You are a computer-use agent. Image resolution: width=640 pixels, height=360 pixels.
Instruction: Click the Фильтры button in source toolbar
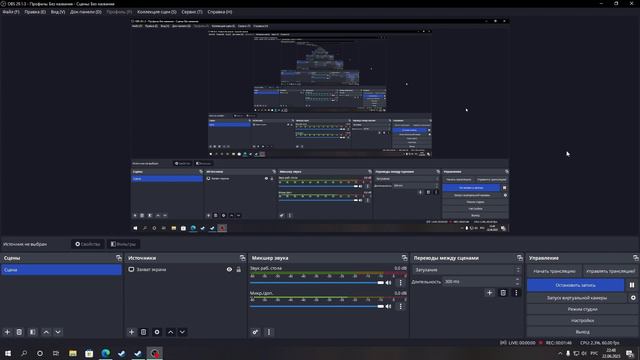click(x=123, y=244)
